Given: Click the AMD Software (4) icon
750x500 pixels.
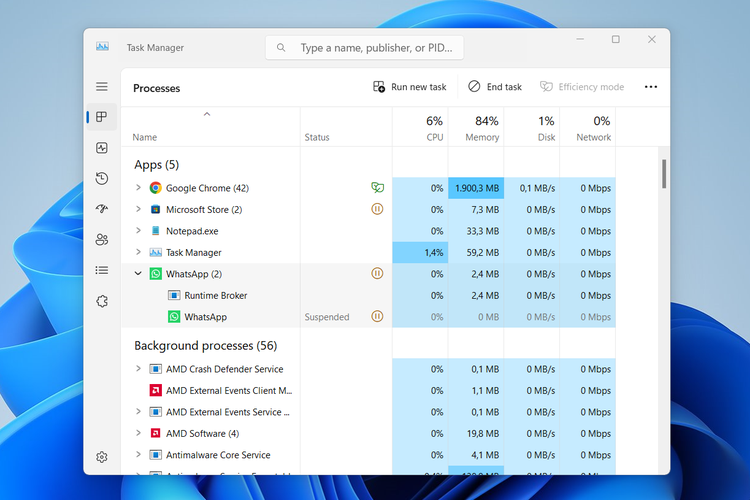Looking at the screenshot, I should pyautogui.click(x=155, y=433).
